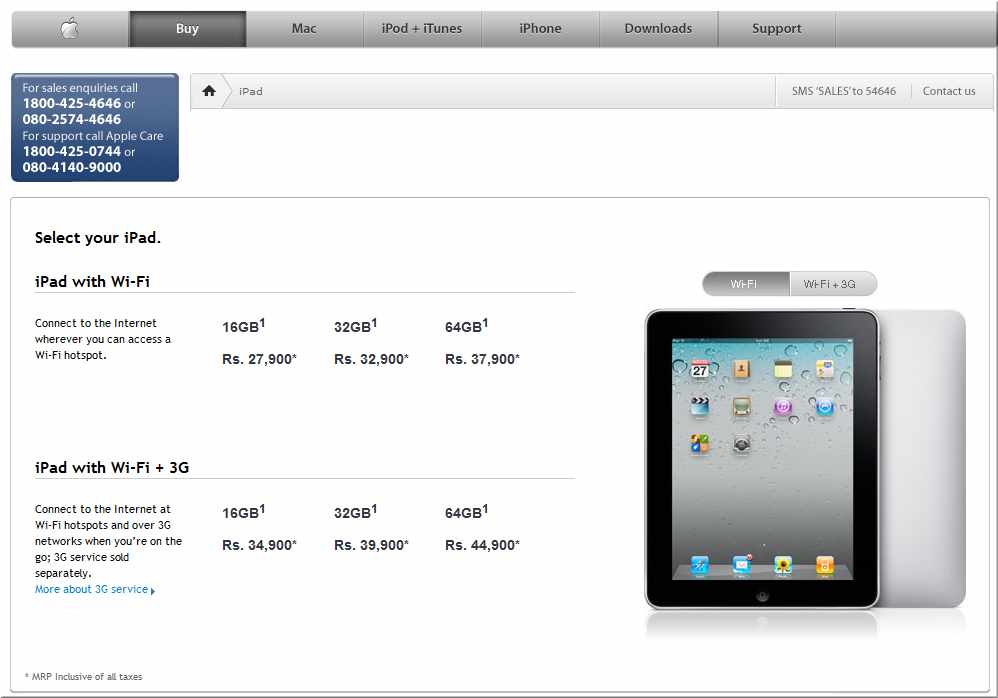The width and height of the screenshot is (998, 698).
Task: Click sales number 1800-425-4646
Action: [x=71, y=103]
